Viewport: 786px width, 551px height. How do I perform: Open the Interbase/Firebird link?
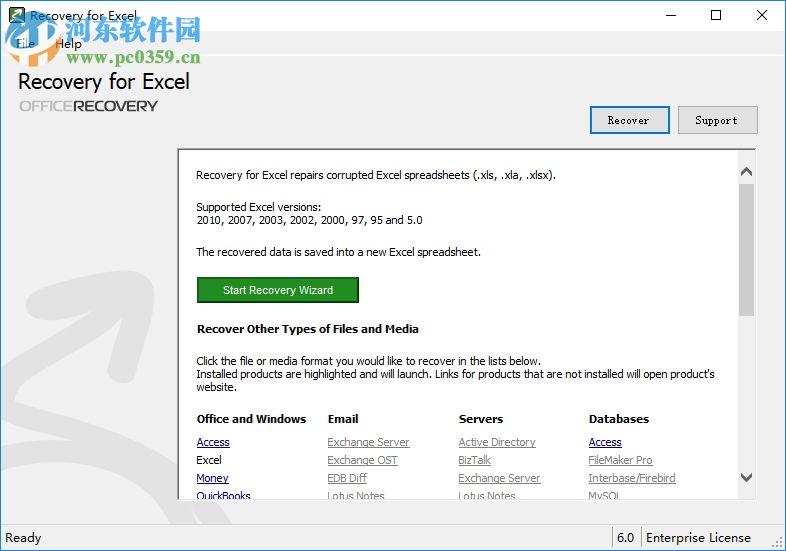point(632,478)
